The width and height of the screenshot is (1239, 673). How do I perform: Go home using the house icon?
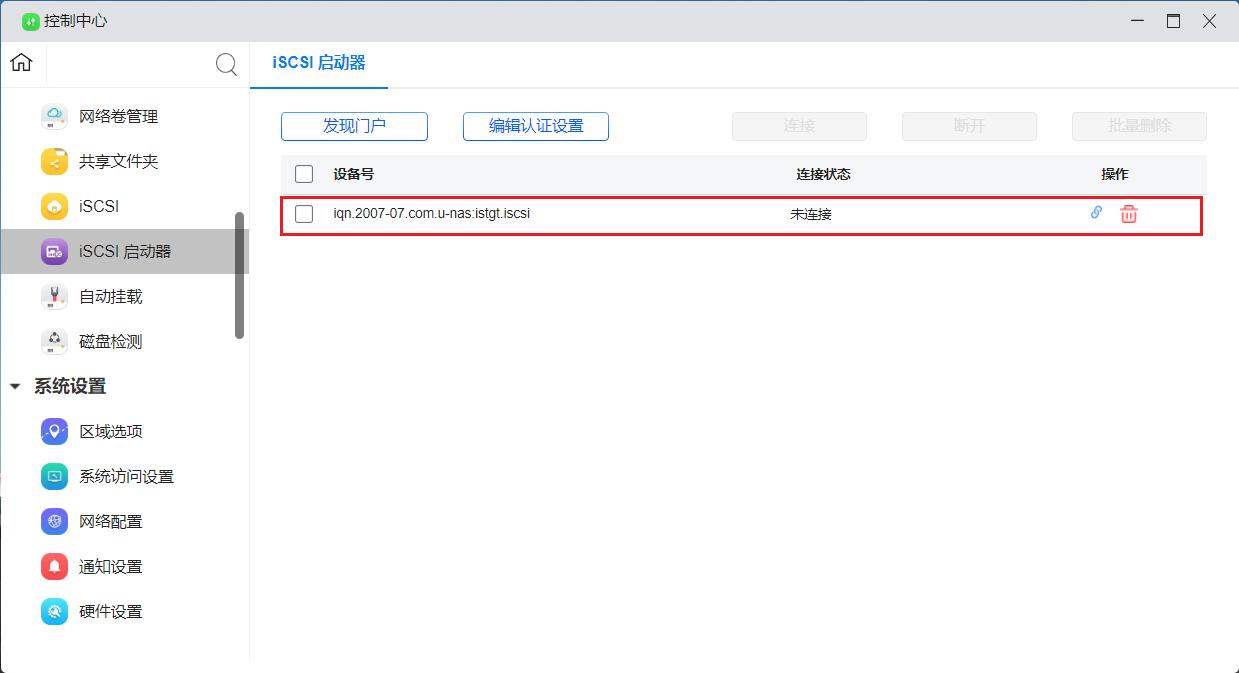[20, 62]
